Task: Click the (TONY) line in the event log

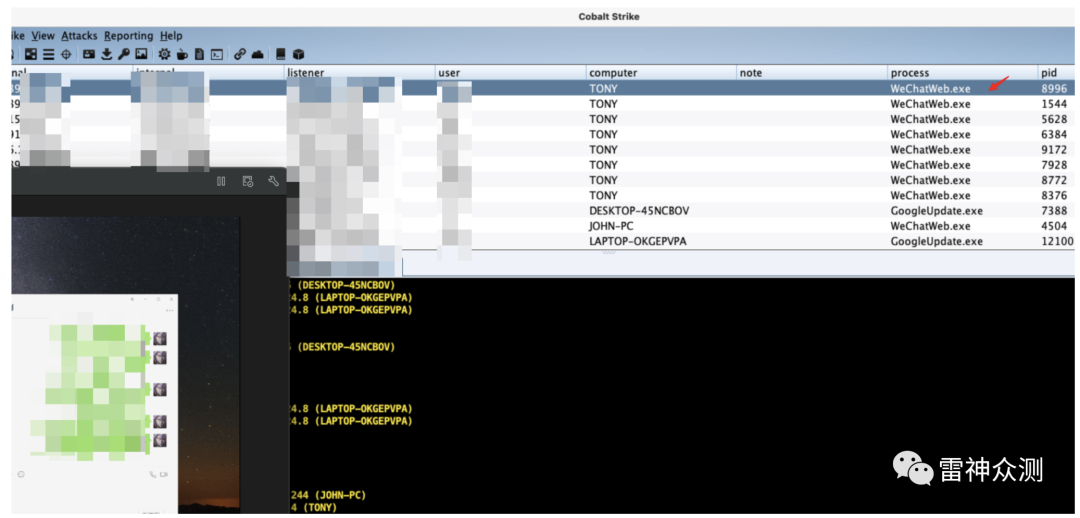Action: coord(313,508)
